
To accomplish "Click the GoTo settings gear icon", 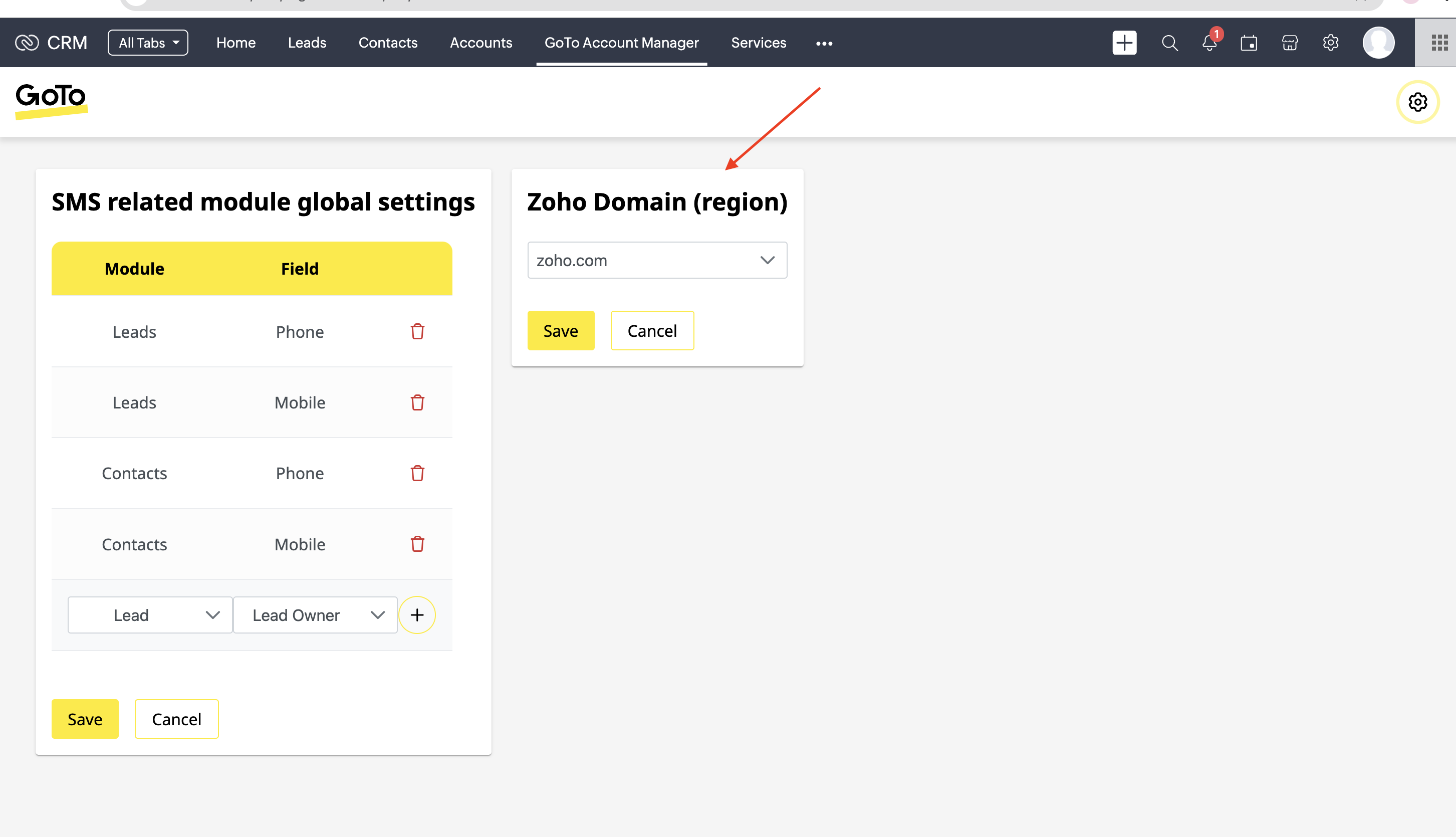I will coord(1417,102).
